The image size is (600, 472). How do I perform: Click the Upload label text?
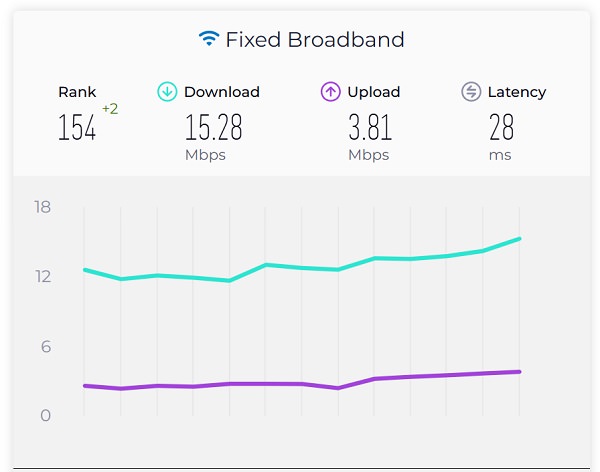pyautogui.click(x=374, y=92)
